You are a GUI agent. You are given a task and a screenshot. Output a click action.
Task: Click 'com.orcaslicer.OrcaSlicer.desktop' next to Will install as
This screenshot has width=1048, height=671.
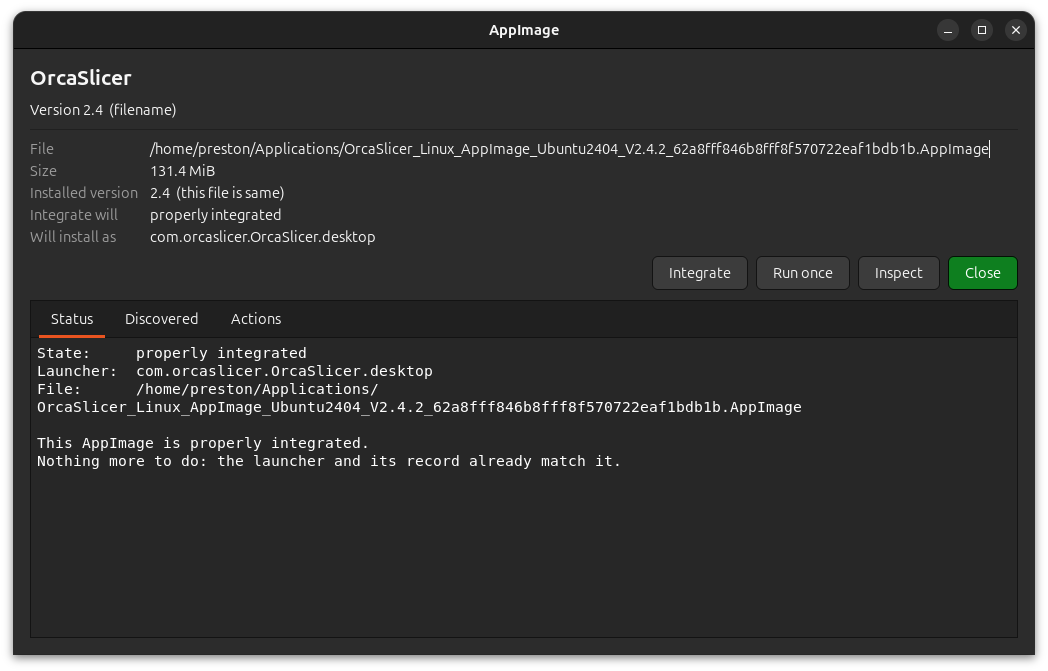point(263,237)
